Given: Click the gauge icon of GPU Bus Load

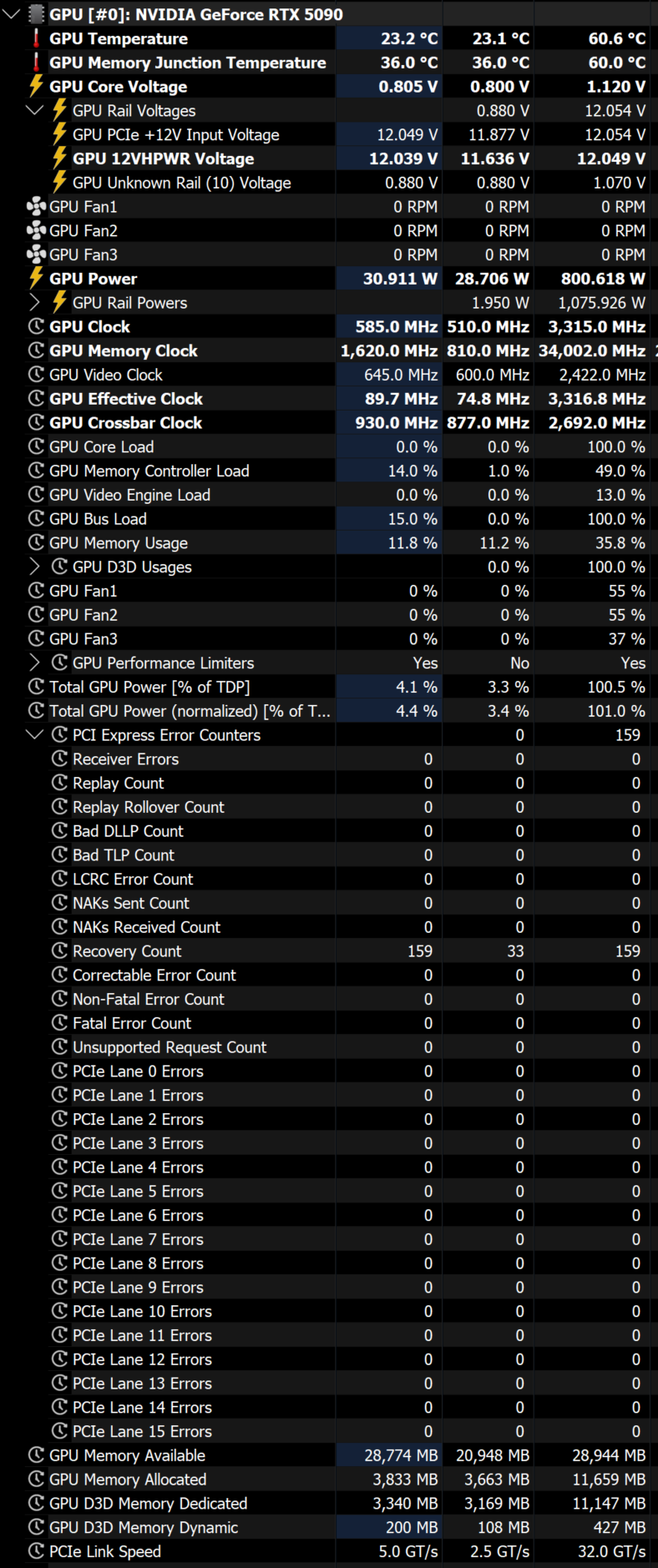Looking at the screenshot, I should [x=36, y=518].
